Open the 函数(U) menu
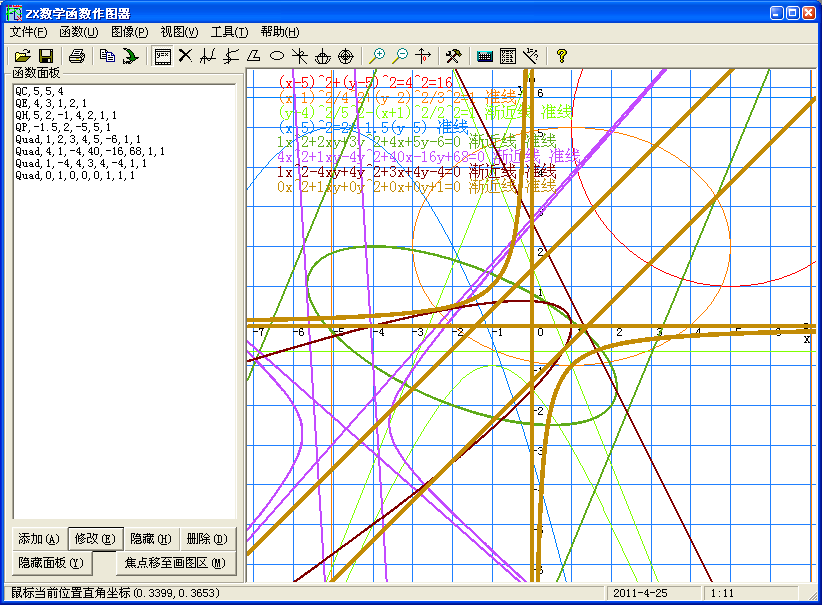Screen dimensions: 822x605 [79, 32]
